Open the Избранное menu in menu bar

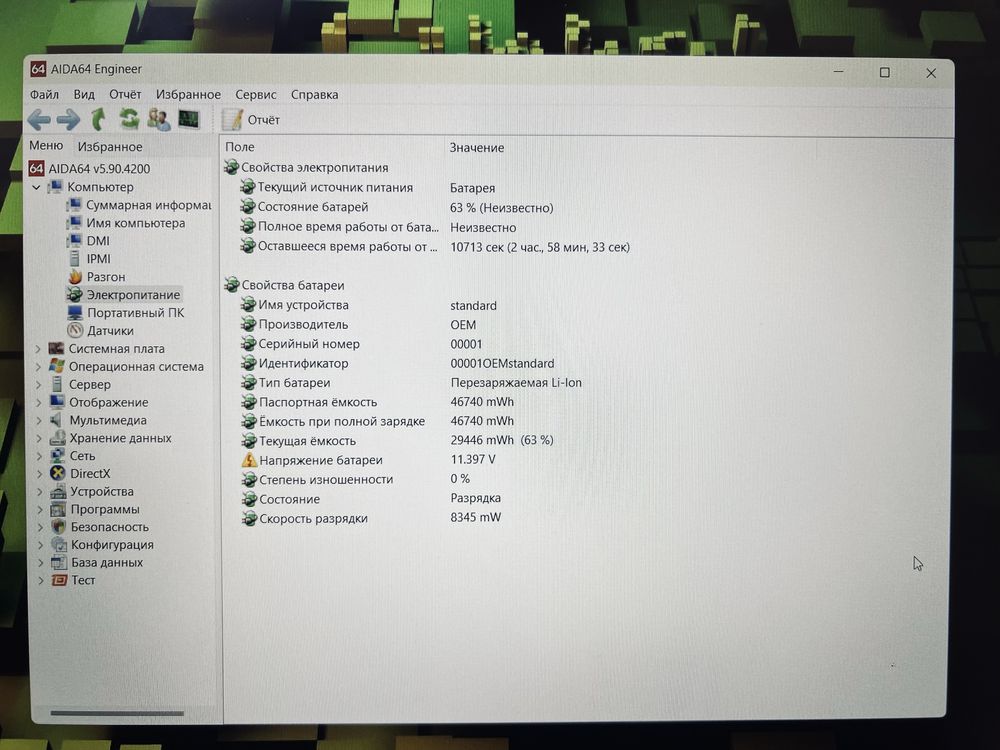tap(188, 94)
